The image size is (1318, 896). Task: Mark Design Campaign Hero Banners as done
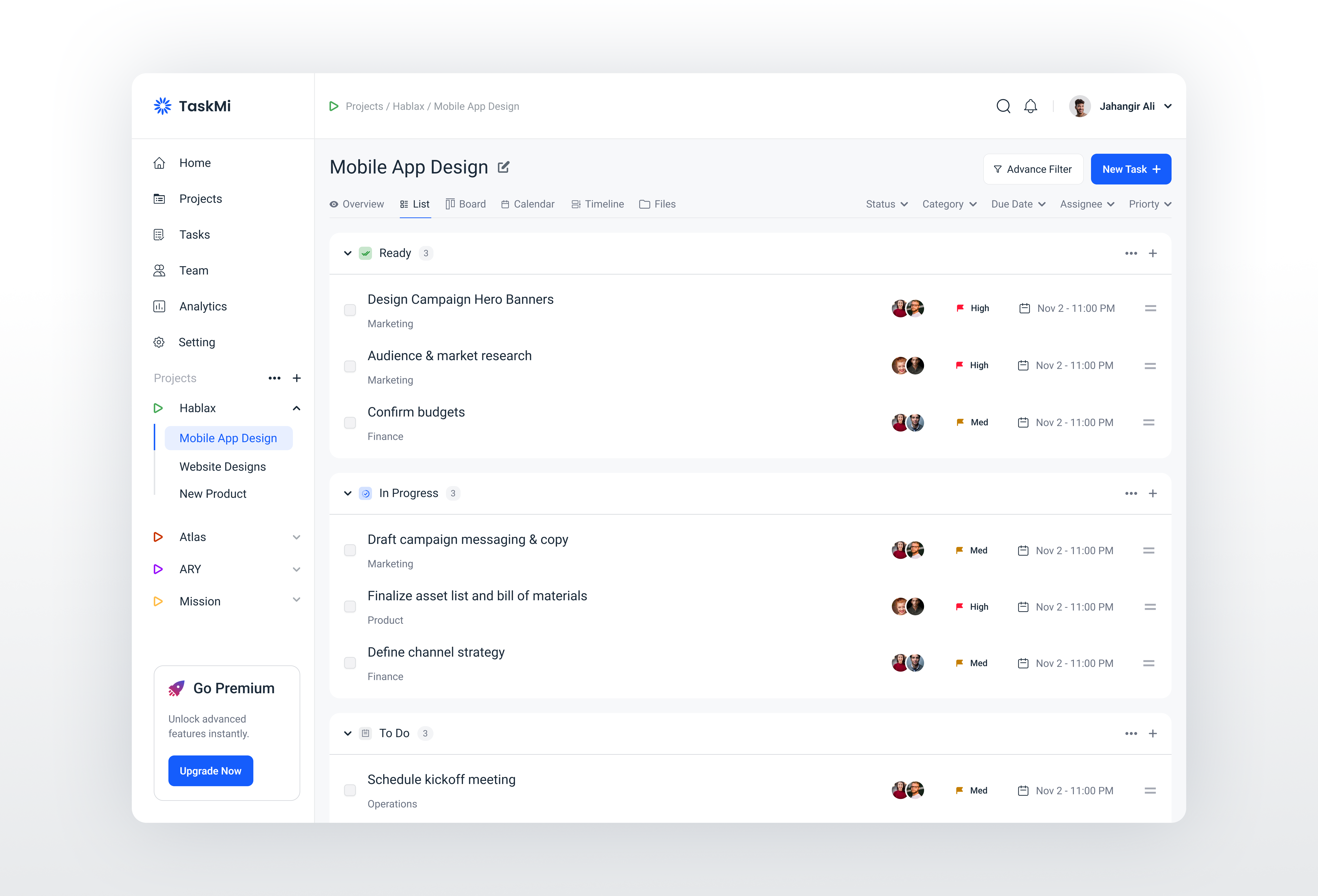(x=350, y=310)
